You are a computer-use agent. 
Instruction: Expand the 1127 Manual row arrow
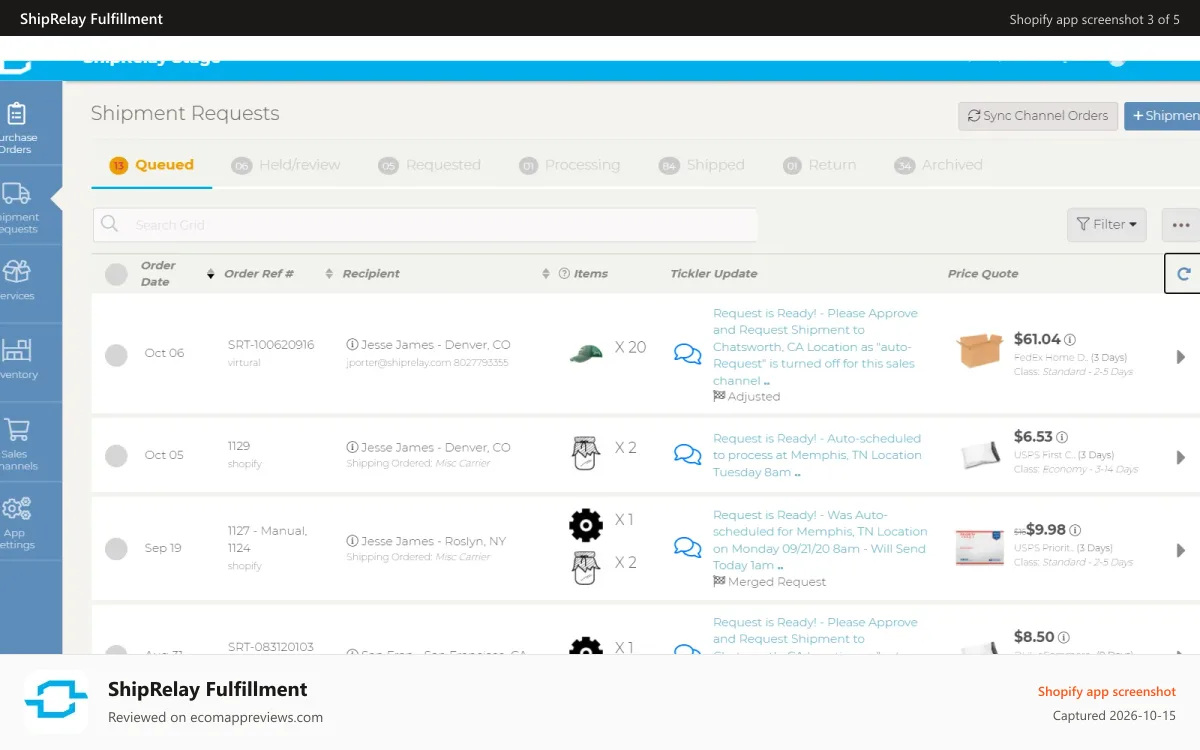click(1181, 550)
